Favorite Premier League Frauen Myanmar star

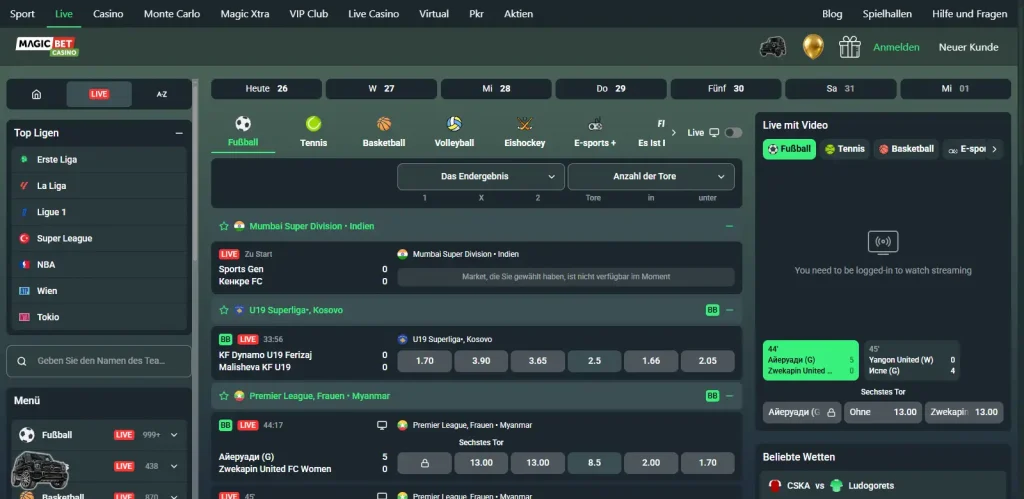point(224,396)
